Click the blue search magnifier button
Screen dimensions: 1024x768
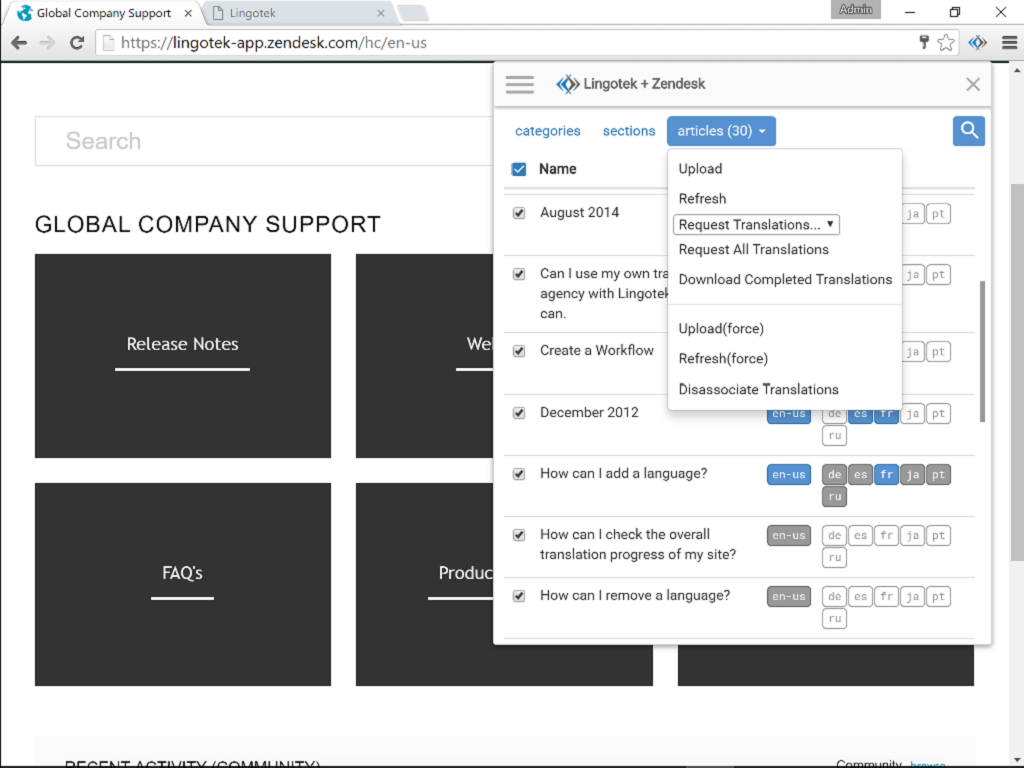[968, 131]
